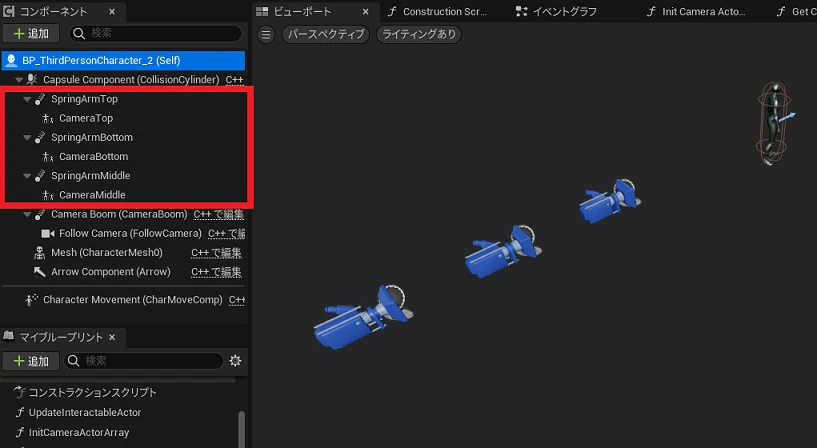
Task: Select the SpringArmTop spring arm icon
Action: coord(40,99)
